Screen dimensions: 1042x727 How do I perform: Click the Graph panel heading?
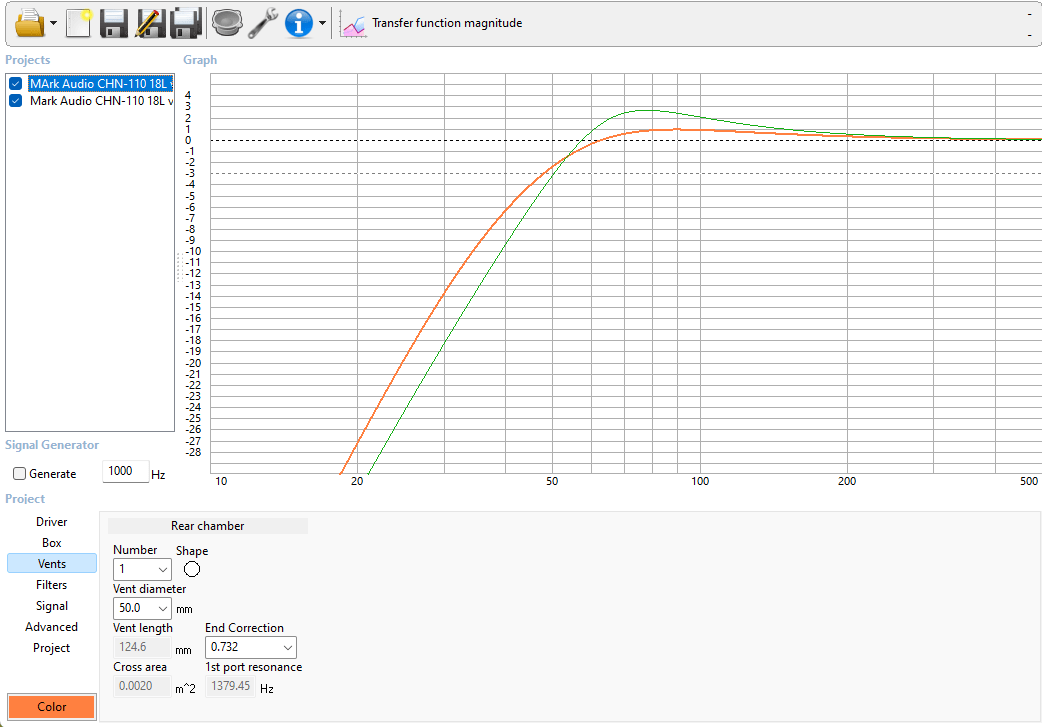click(x=200, y=60)
